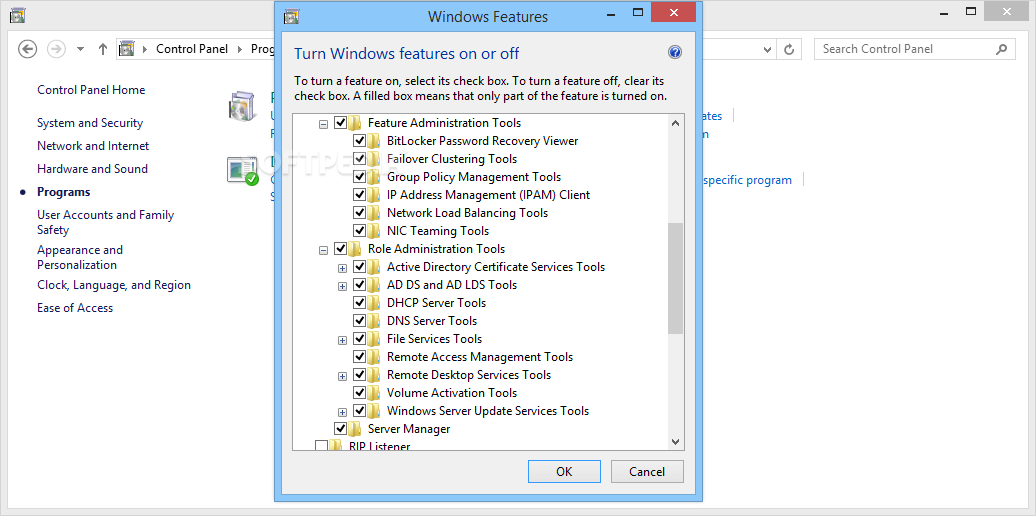Open User Accounts and Family Safety
1036x516 pixels.
[106, 223]
